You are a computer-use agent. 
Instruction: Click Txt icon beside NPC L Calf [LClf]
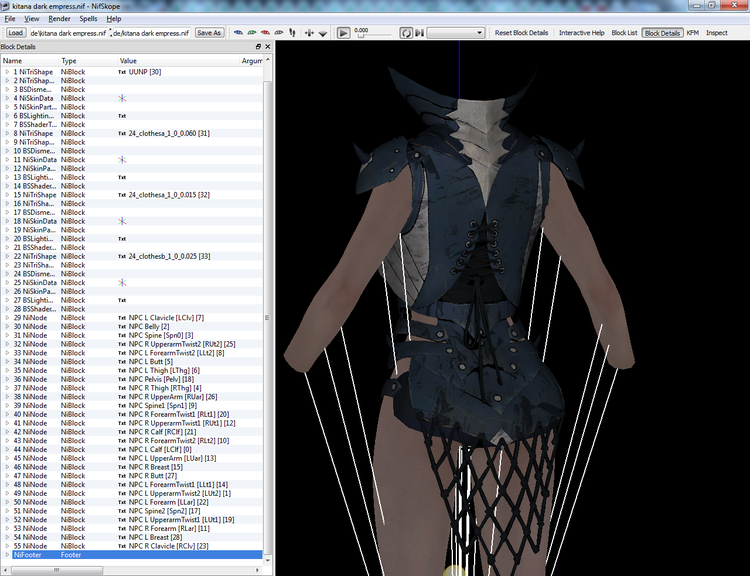122,450
